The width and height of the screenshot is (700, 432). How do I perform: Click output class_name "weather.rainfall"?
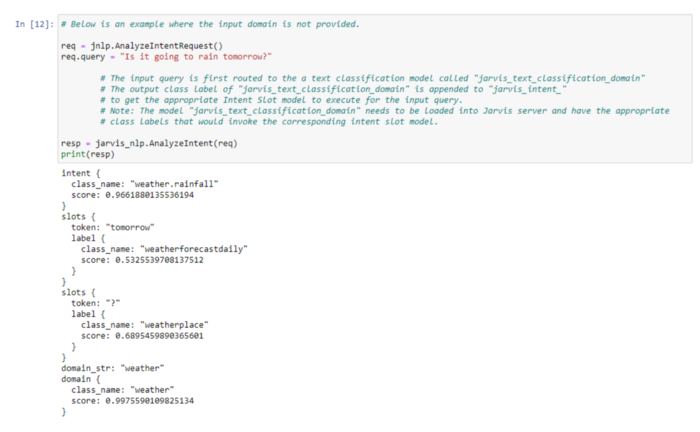[145, 184]
